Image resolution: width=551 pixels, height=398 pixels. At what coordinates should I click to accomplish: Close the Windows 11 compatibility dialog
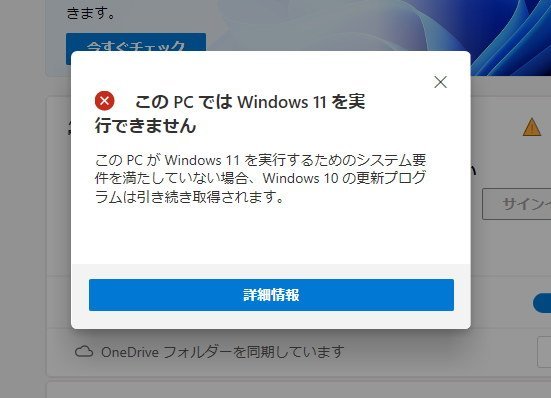pos(440,82)
